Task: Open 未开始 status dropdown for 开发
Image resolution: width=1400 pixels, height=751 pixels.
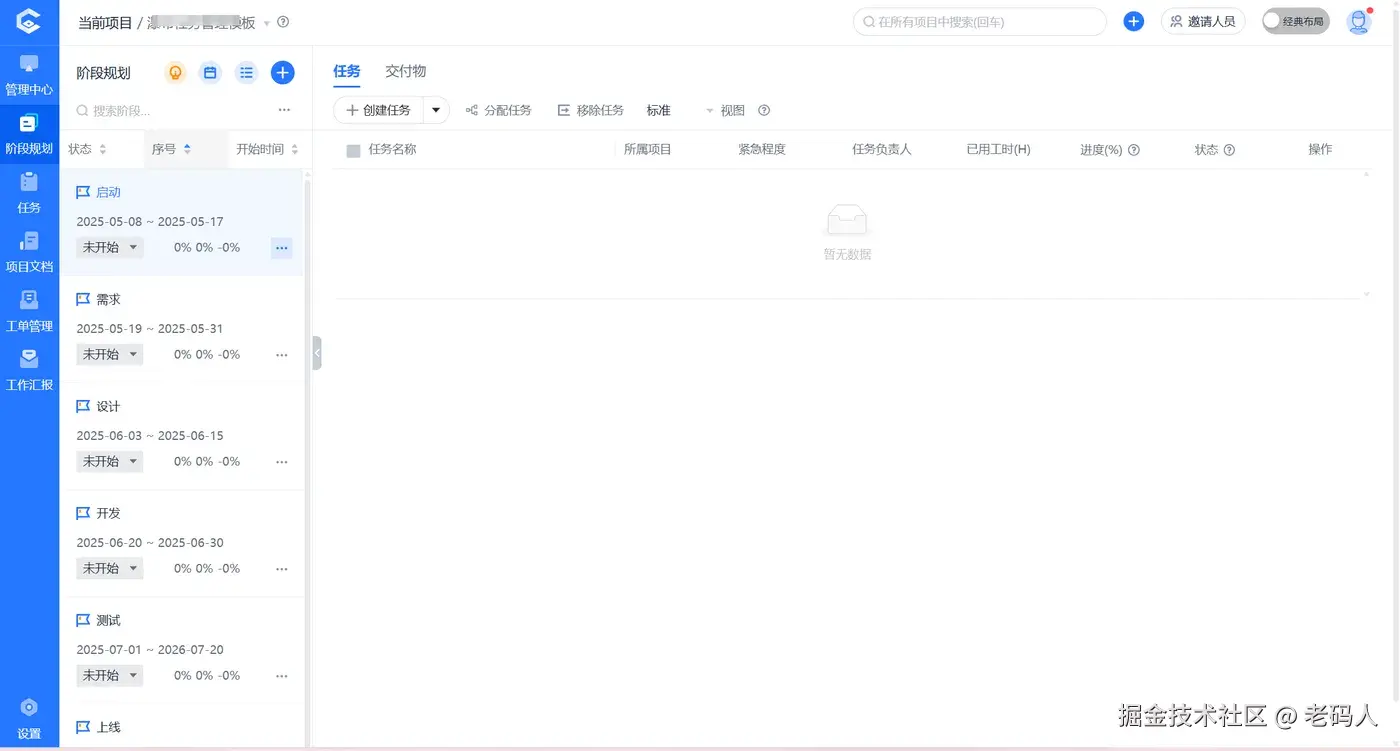Action: 110,569
